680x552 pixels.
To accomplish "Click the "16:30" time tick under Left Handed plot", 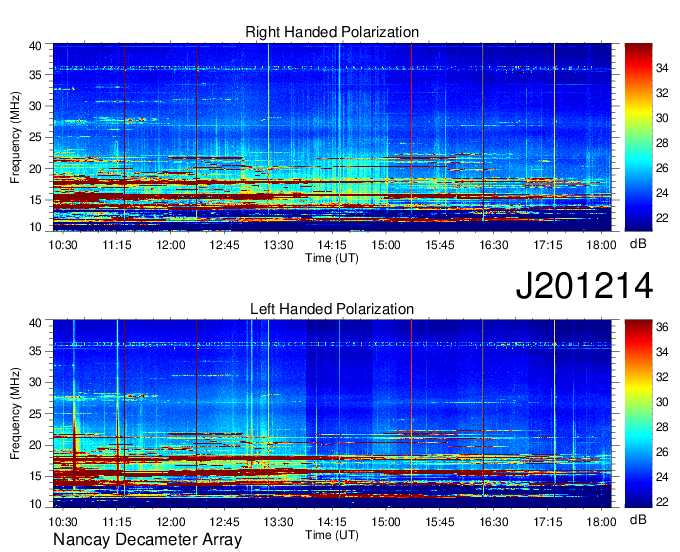I will 494,522.
